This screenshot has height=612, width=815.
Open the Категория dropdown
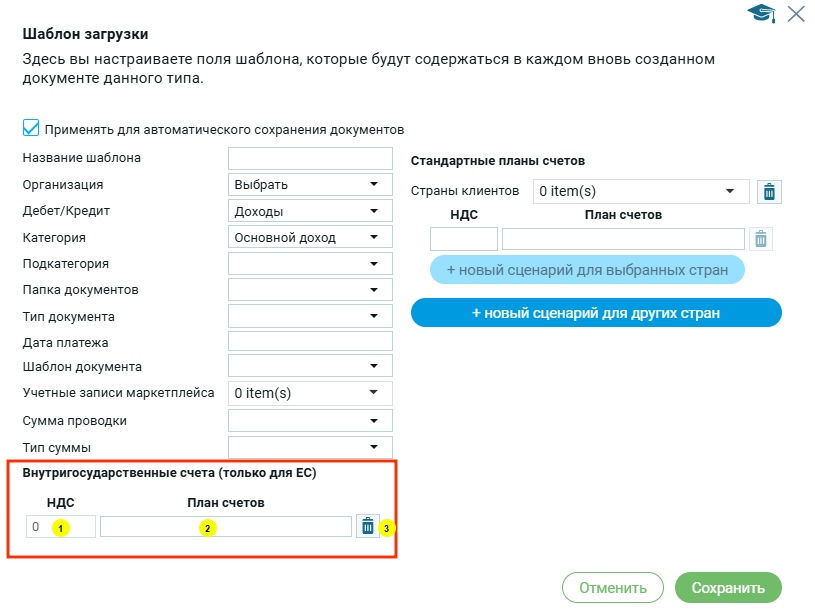(x=310, y=238)
